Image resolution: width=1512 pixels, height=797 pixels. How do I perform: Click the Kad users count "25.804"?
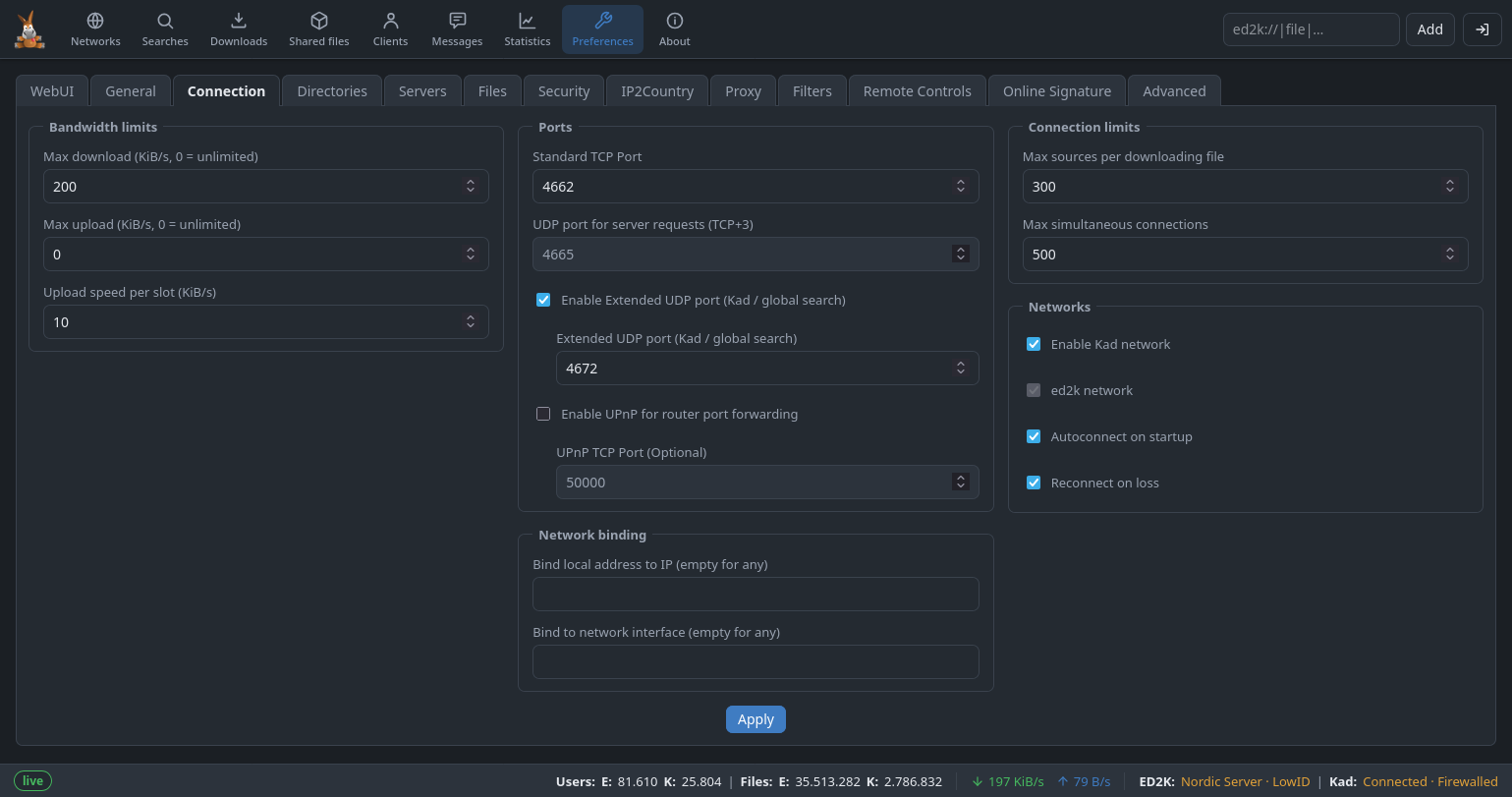[x=700, y=781]
